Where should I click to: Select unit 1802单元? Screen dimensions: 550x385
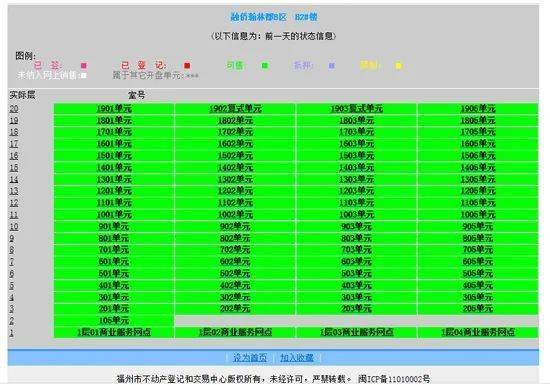[235, 121]
